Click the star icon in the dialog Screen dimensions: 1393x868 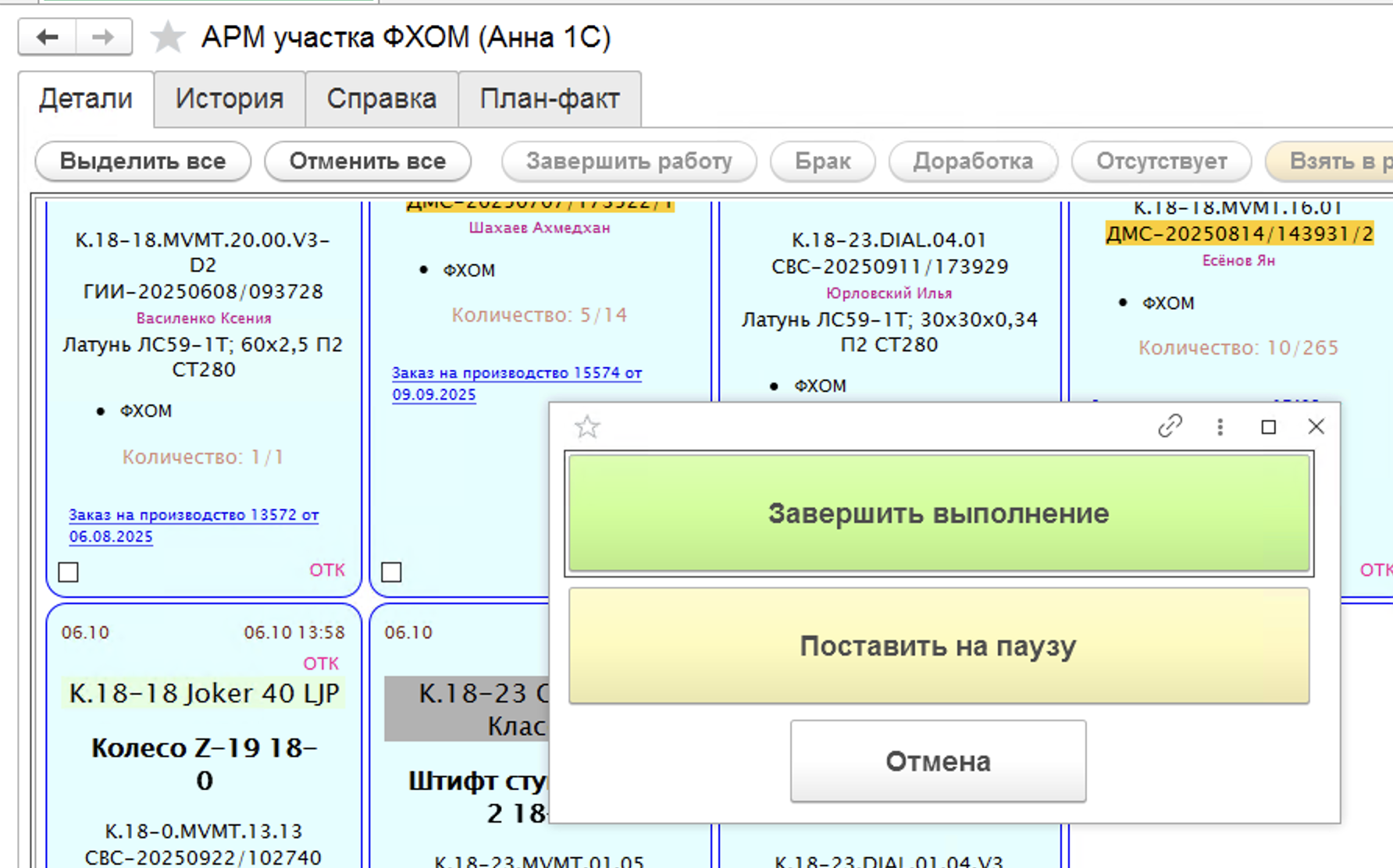click(586, 427)
